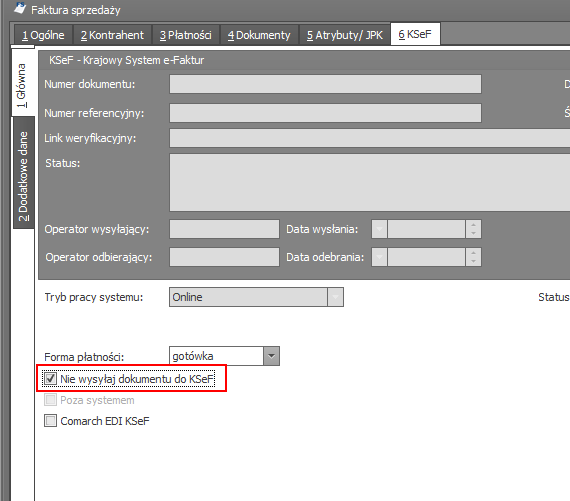Decrease Data odebrania with the down spinner
Image resolution: width=570 pixels, height=501 pixels.
[473, 261]
